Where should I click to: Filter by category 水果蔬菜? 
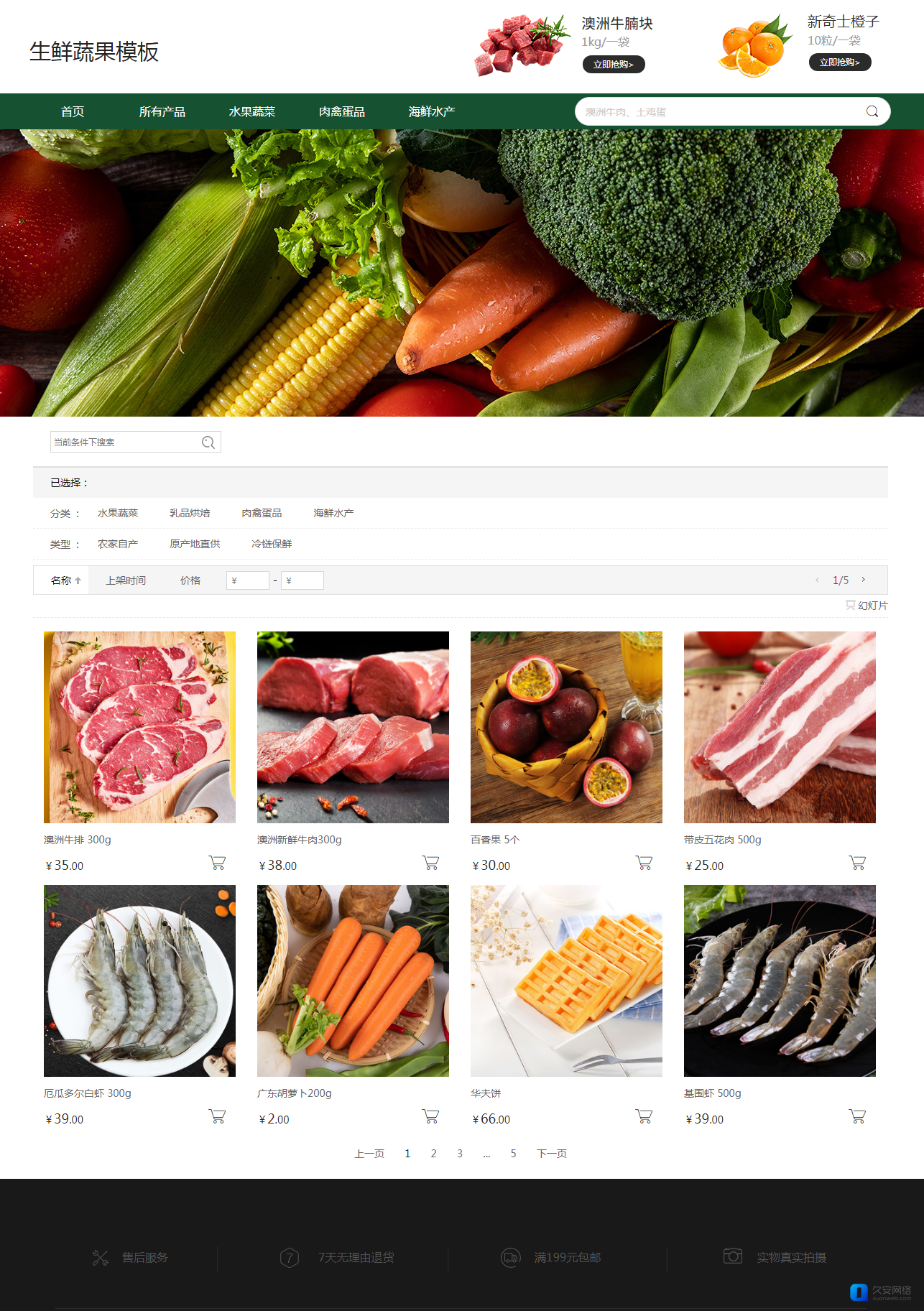pyautogui.click(x=118, y=513)
